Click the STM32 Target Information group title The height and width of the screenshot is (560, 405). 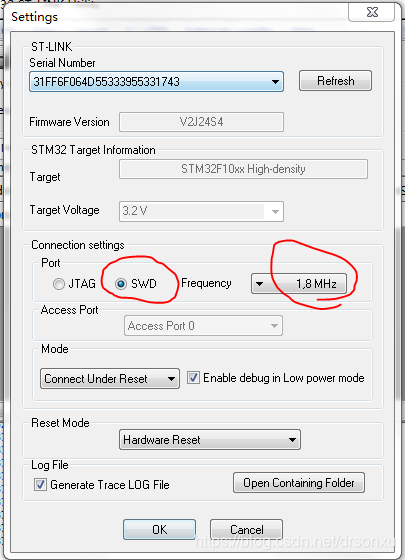pyautogui.click(x=93, y=150)
